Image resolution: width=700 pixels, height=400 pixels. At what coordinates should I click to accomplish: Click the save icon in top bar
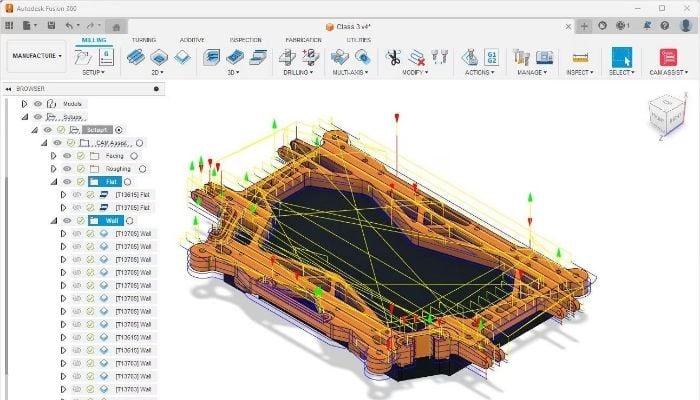pos(50,24)
